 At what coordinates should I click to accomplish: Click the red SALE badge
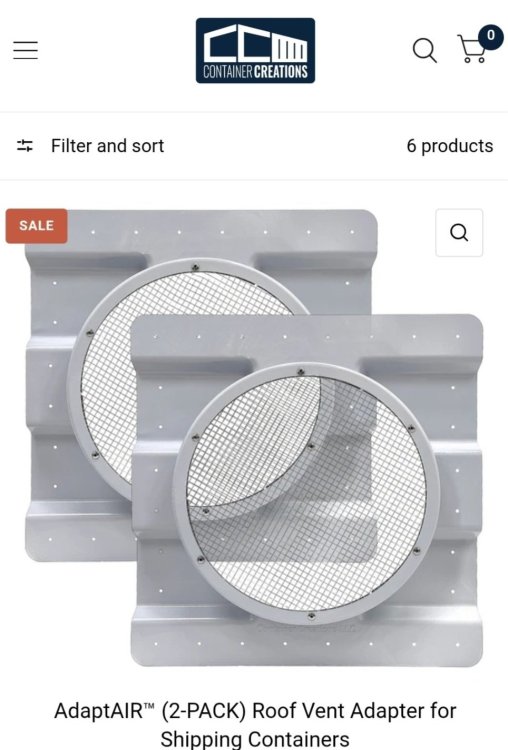[36, 226]
